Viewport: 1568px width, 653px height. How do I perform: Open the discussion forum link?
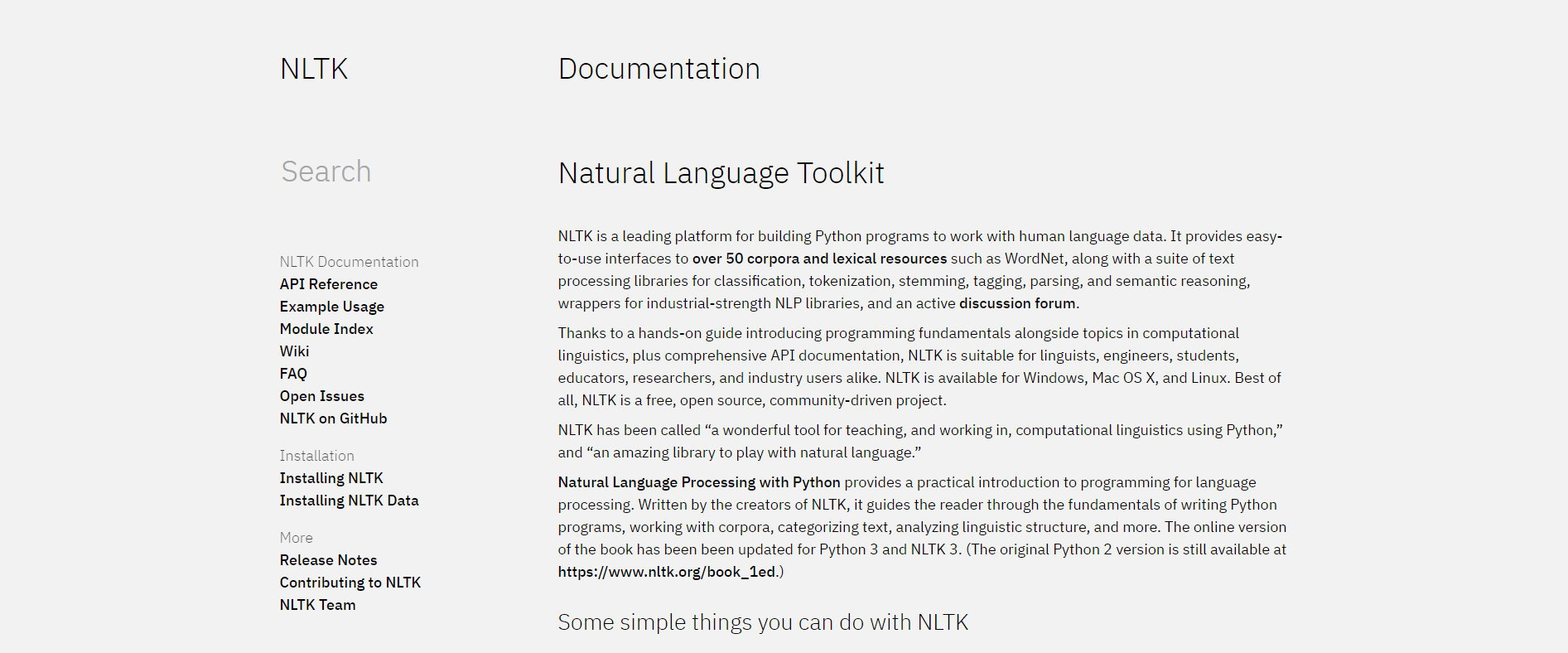click(1017, 303)
